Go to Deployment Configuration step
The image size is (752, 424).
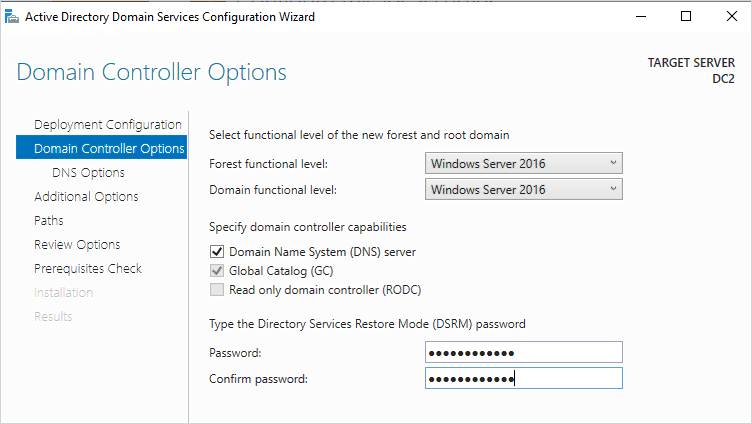point(108,125)
